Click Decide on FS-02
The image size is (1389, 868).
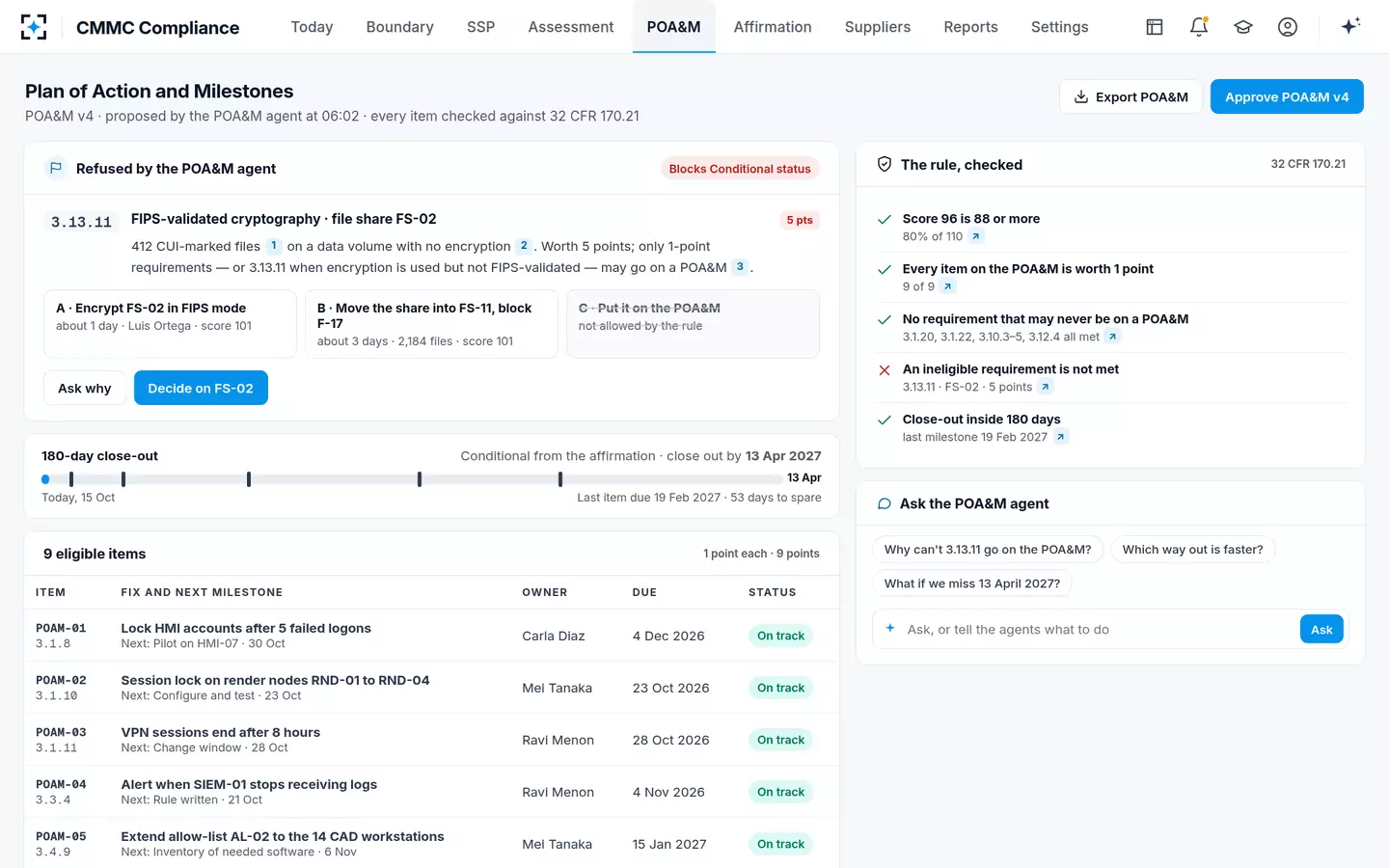pos(201,388)
